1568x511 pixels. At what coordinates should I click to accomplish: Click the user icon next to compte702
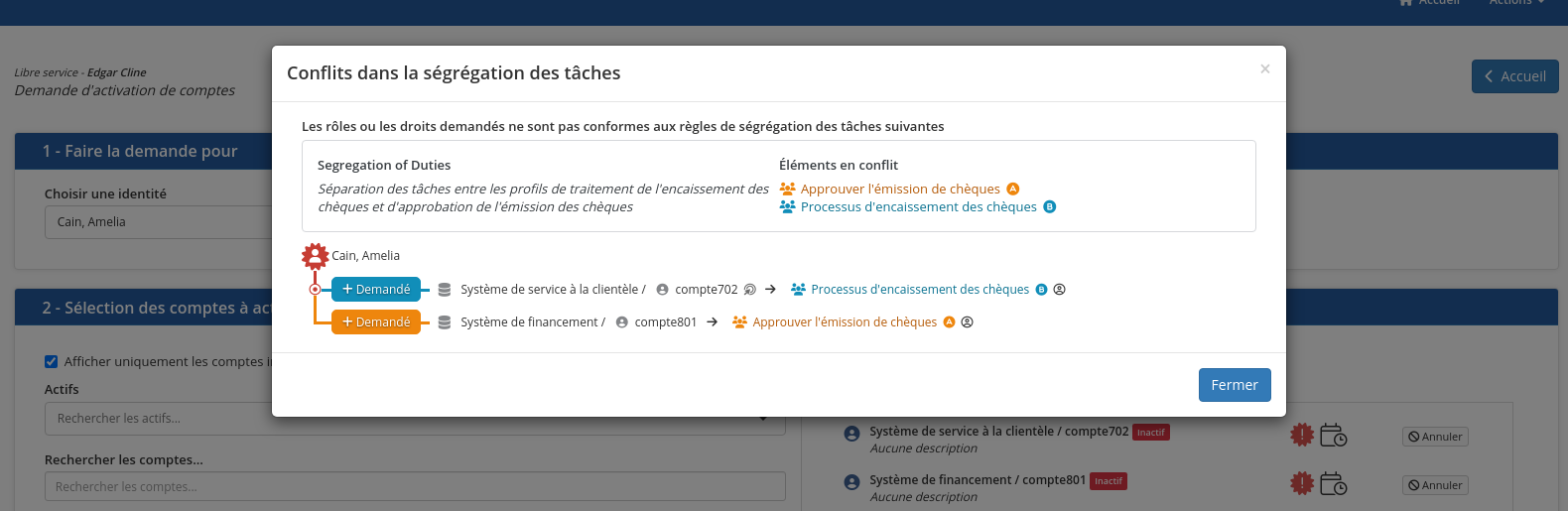[662, 290]
